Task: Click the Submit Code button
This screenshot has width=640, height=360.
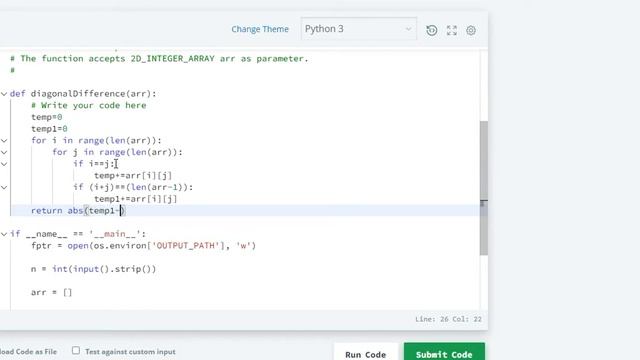Action: tap(444, 354)
